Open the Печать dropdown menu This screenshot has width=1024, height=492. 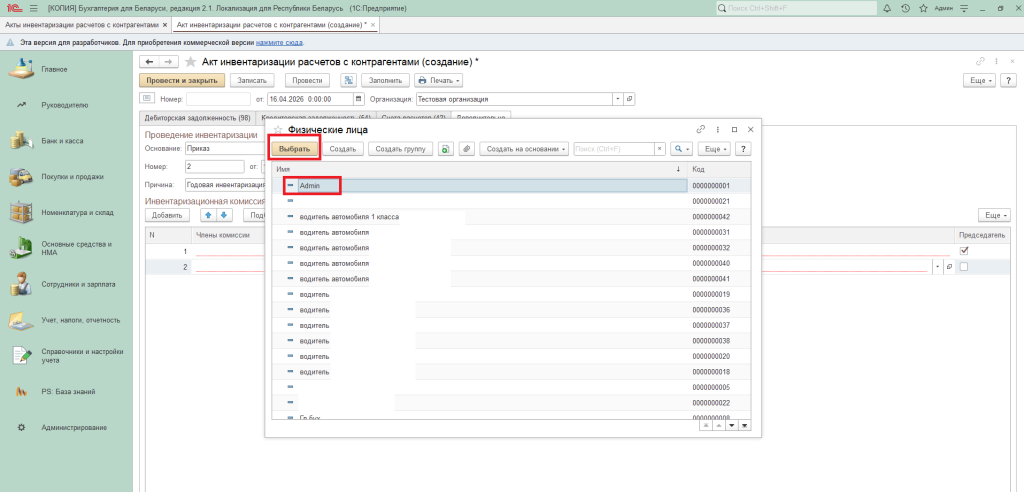coord(438,80)
